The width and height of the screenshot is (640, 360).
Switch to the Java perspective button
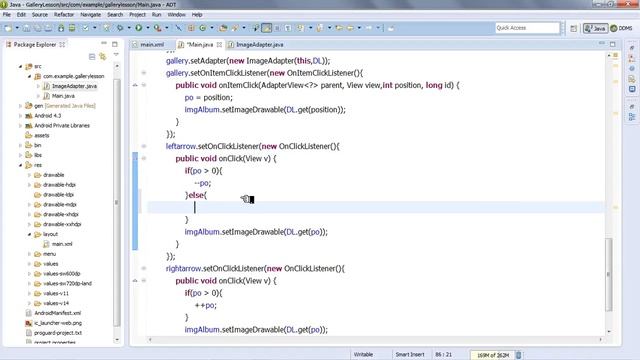[596, 28]
